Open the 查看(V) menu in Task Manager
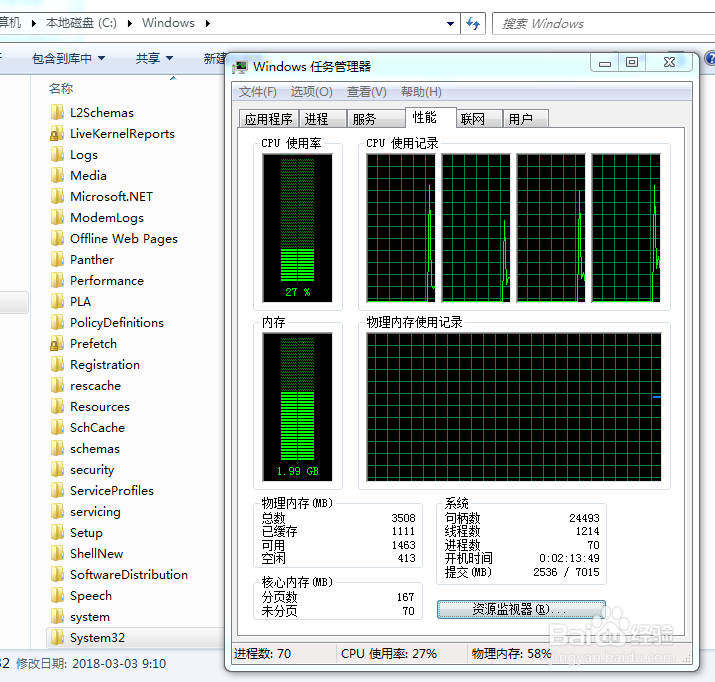The image size is (715, 682). point(367,92)
